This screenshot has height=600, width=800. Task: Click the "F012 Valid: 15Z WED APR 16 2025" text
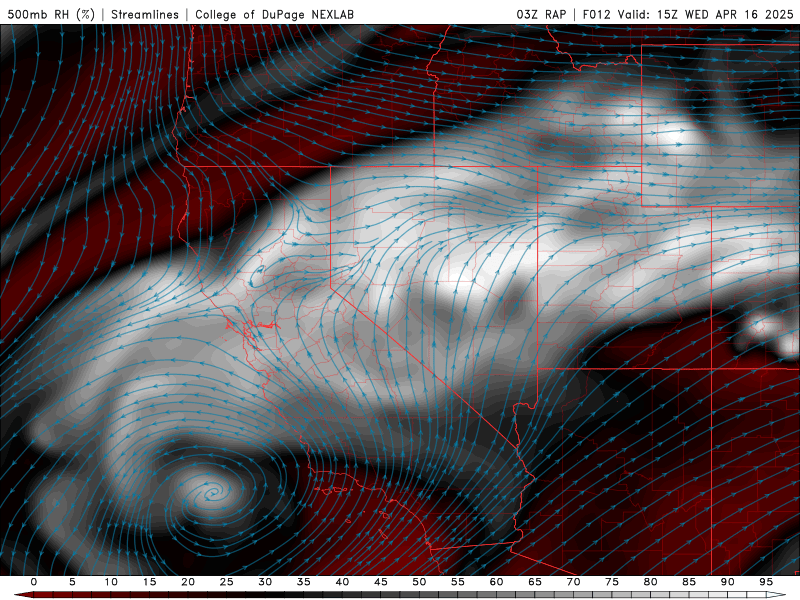click(688, 14)
